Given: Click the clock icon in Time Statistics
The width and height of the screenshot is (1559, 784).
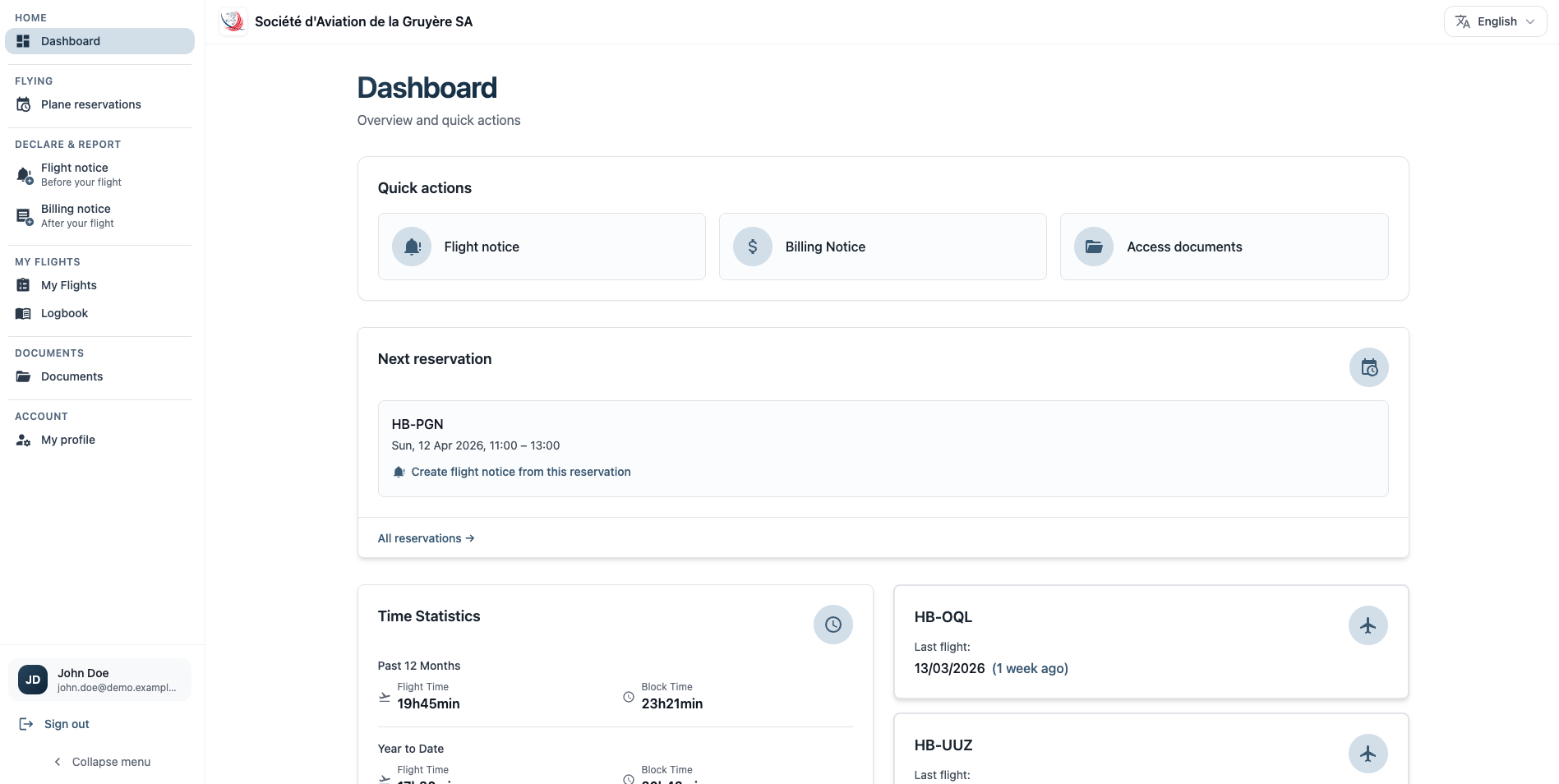Looking at the screenshot, I should click(833, 625).
